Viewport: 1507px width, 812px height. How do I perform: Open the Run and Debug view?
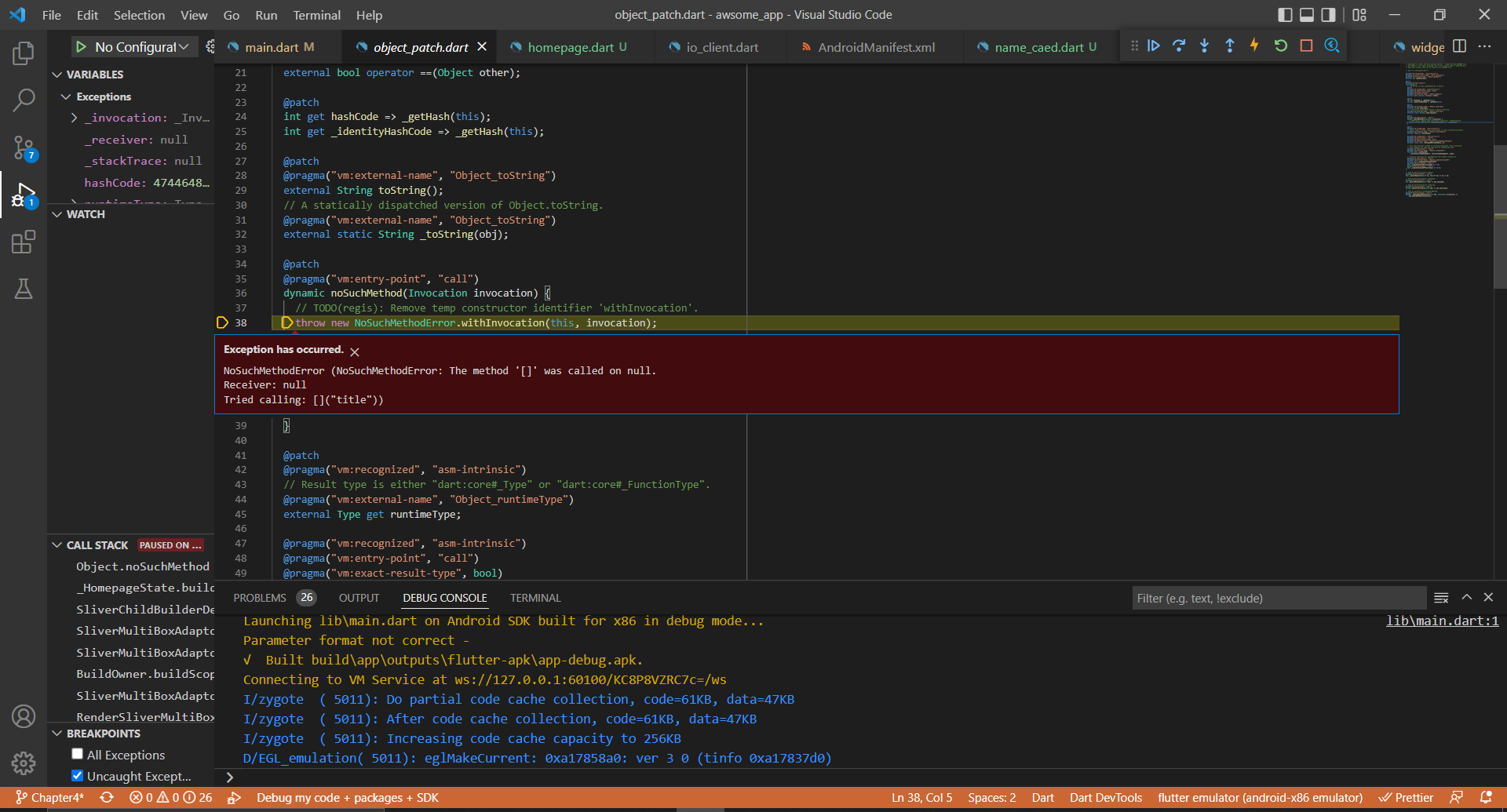point(24,195)
